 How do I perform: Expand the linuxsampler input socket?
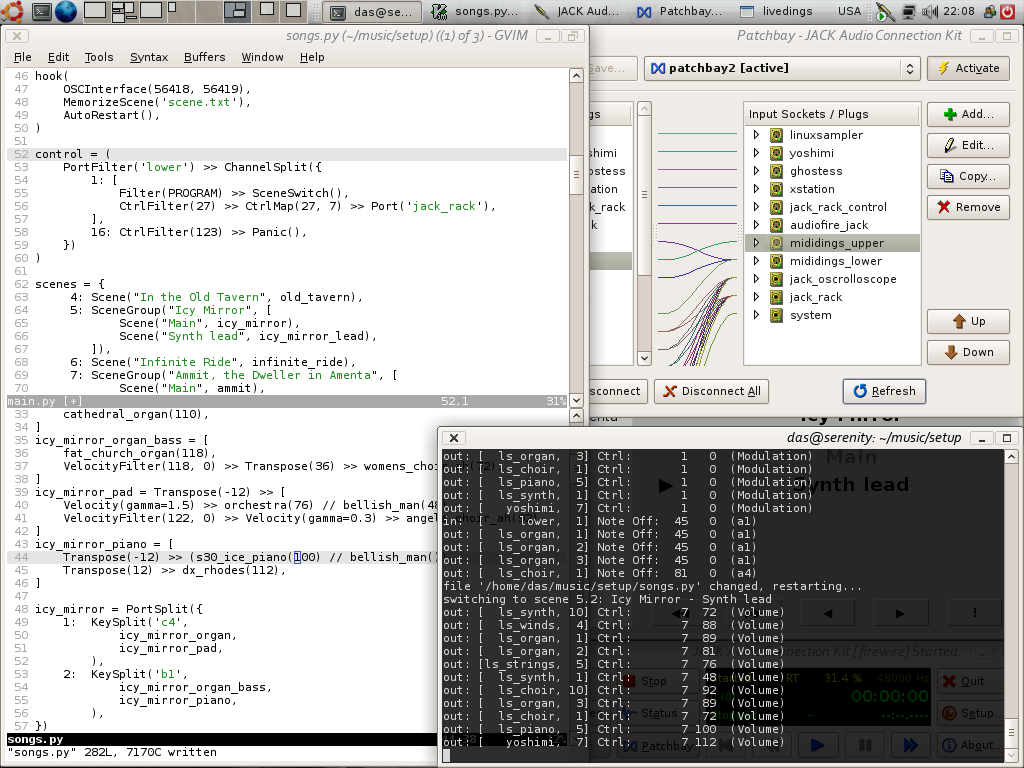(x=756, y=135)
